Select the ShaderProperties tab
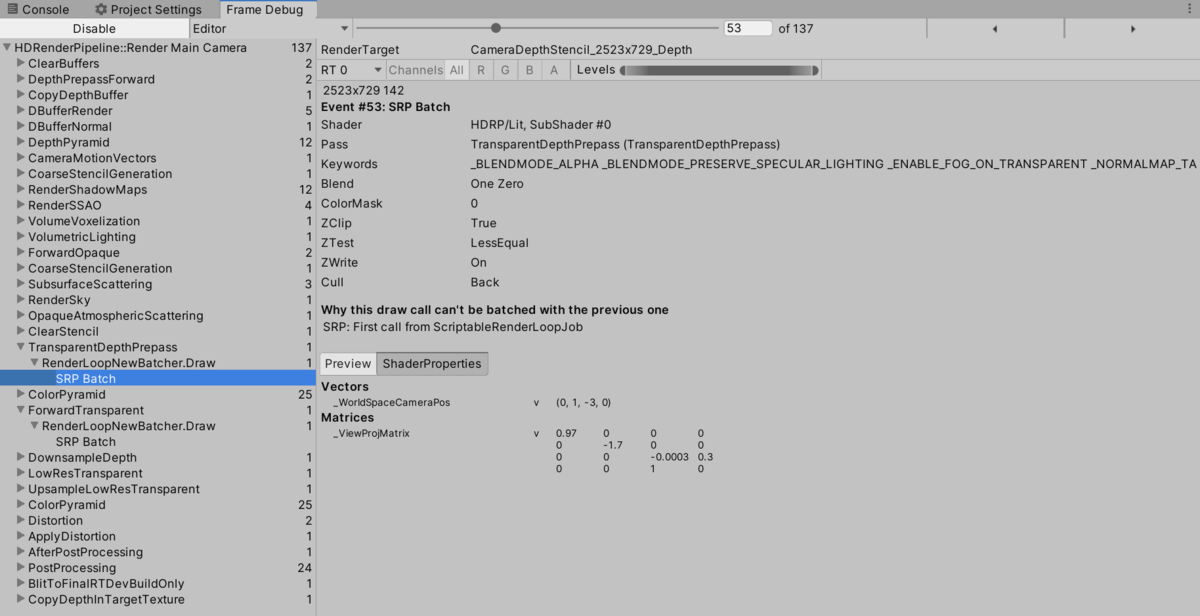Viewport: 1200px width, 616px height. point(432,364)
